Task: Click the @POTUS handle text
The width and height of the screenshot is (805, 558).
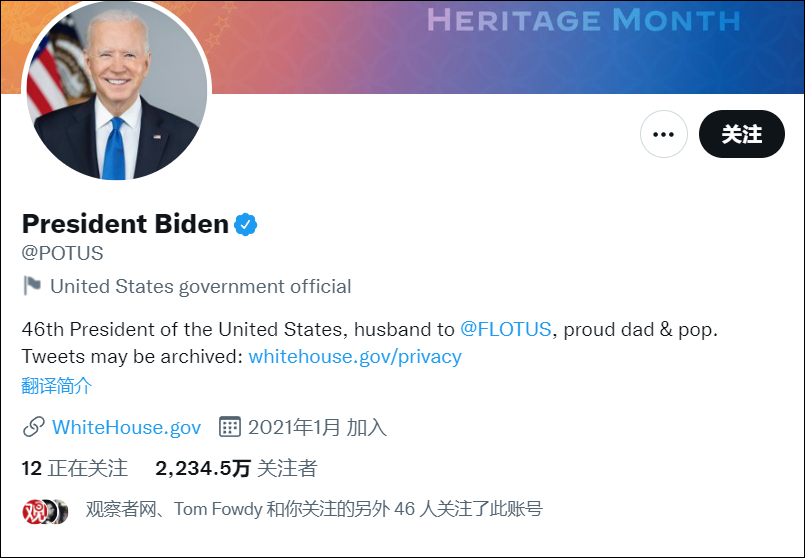Action: pos(62,253)
